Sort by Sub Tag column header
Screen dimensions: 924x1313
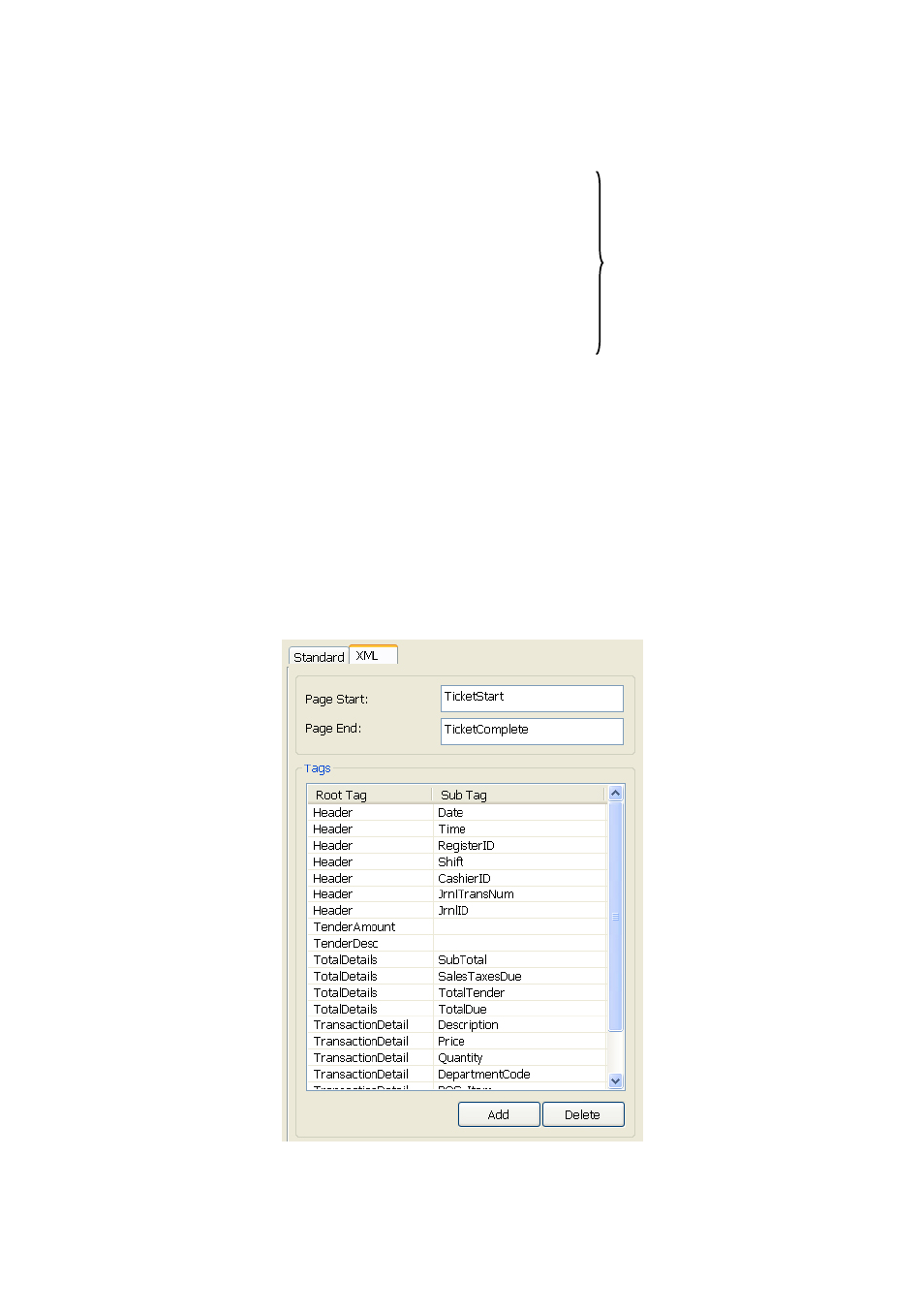coord(518,795)
